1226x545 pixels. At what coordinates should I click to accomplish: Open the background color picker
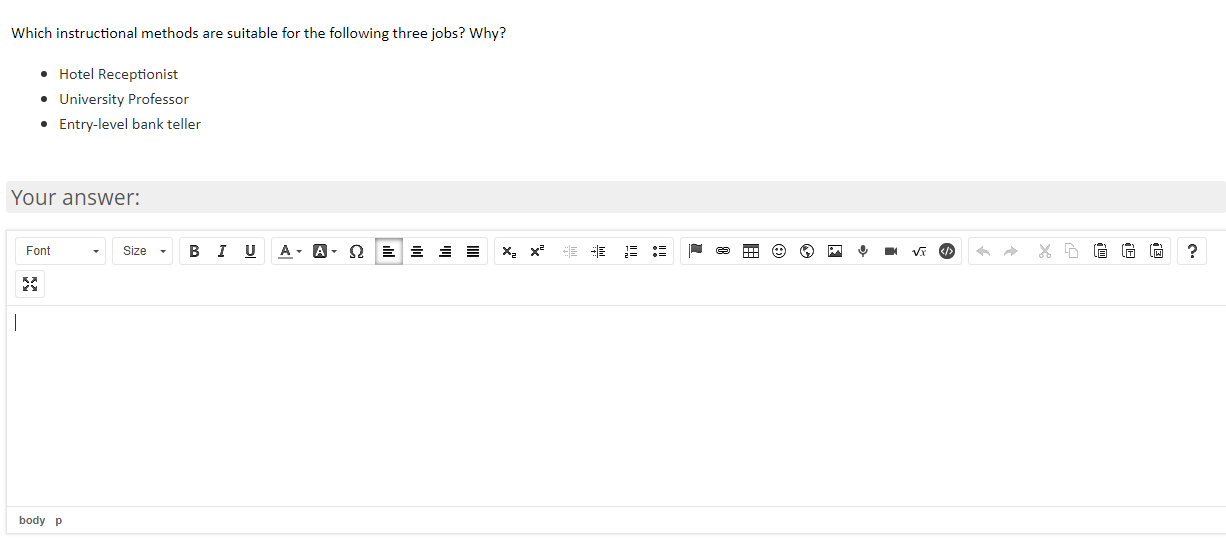click(x=325, y=251)
